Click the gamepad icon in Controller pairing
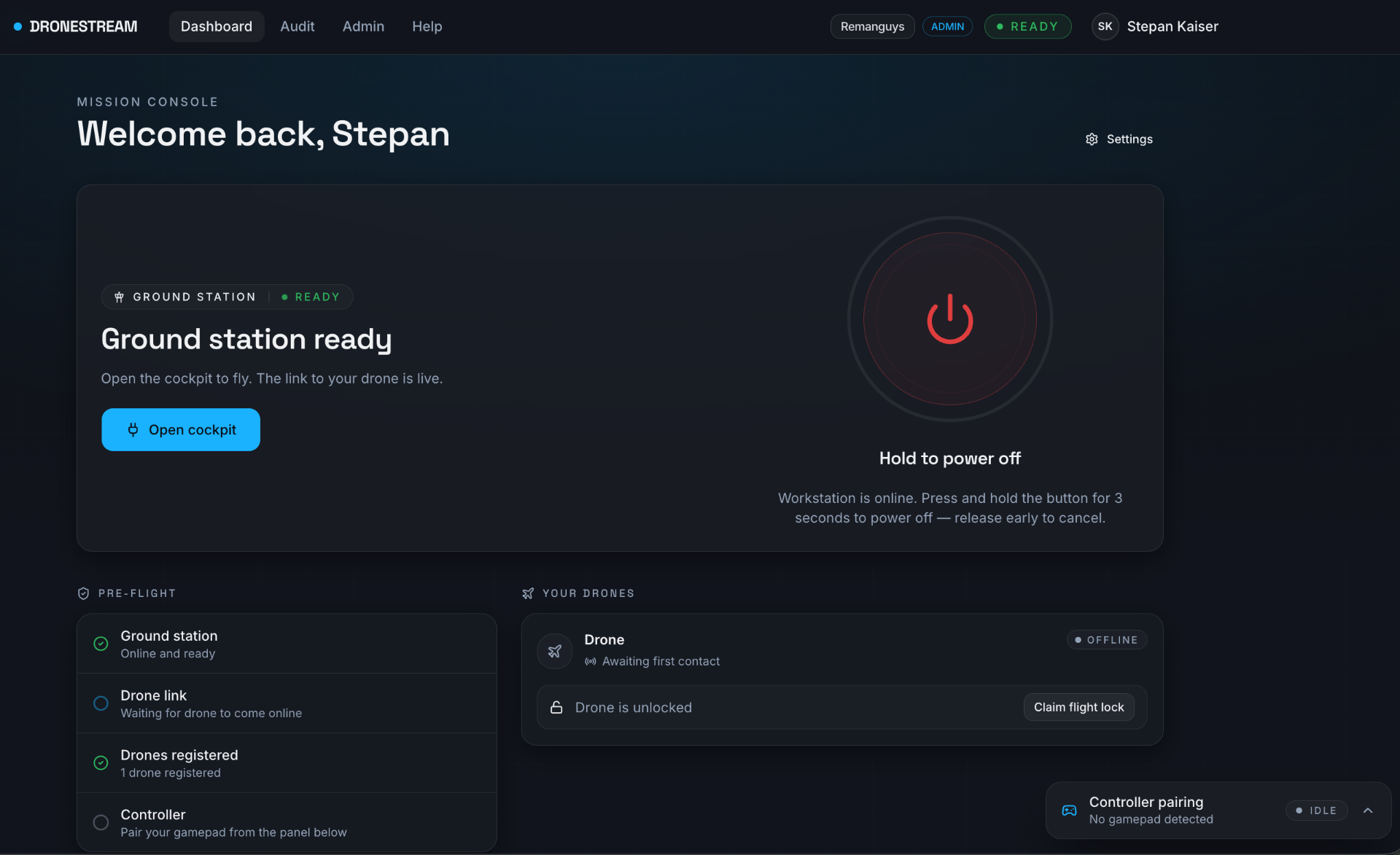The image size is (1400, 855). click(1069, 811)
